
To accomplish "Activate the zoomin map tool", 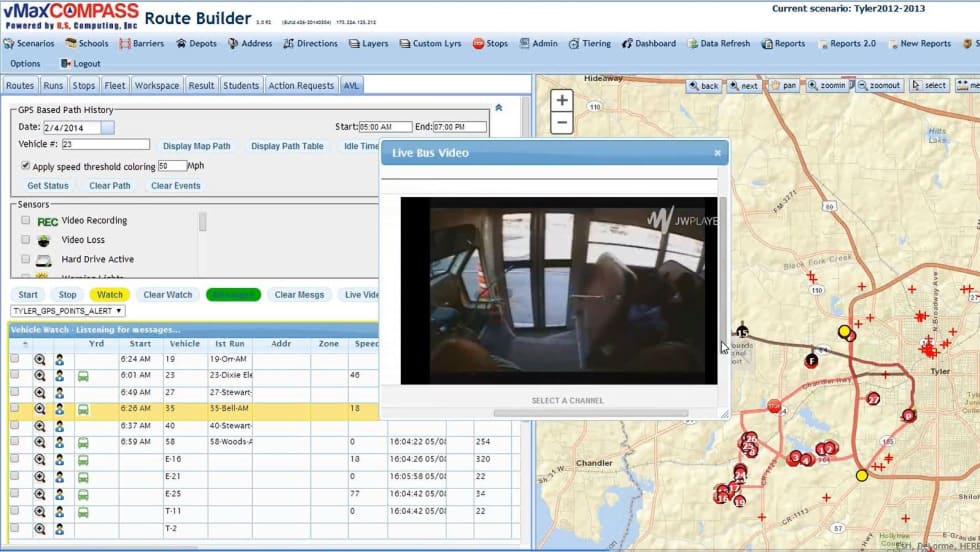I will tap(826, 86).
